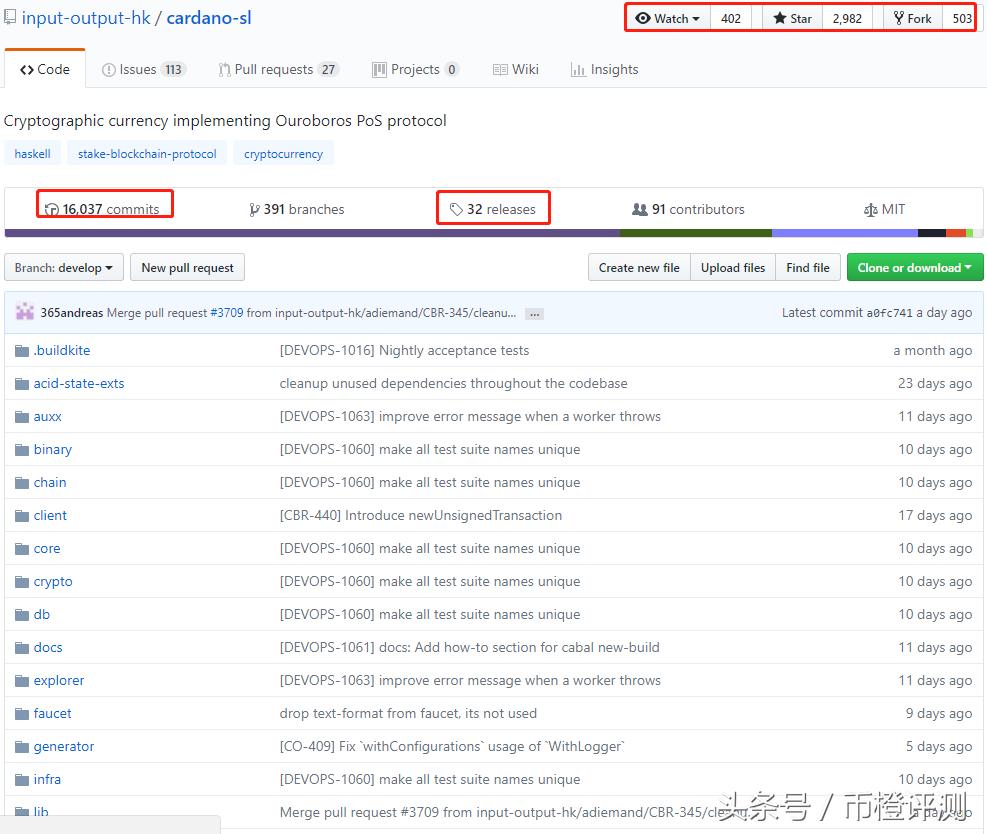The width and height of the screenshot is (987, 834).
Task: Click the folder icon beside explorer
Action: (x=22, y=681)
